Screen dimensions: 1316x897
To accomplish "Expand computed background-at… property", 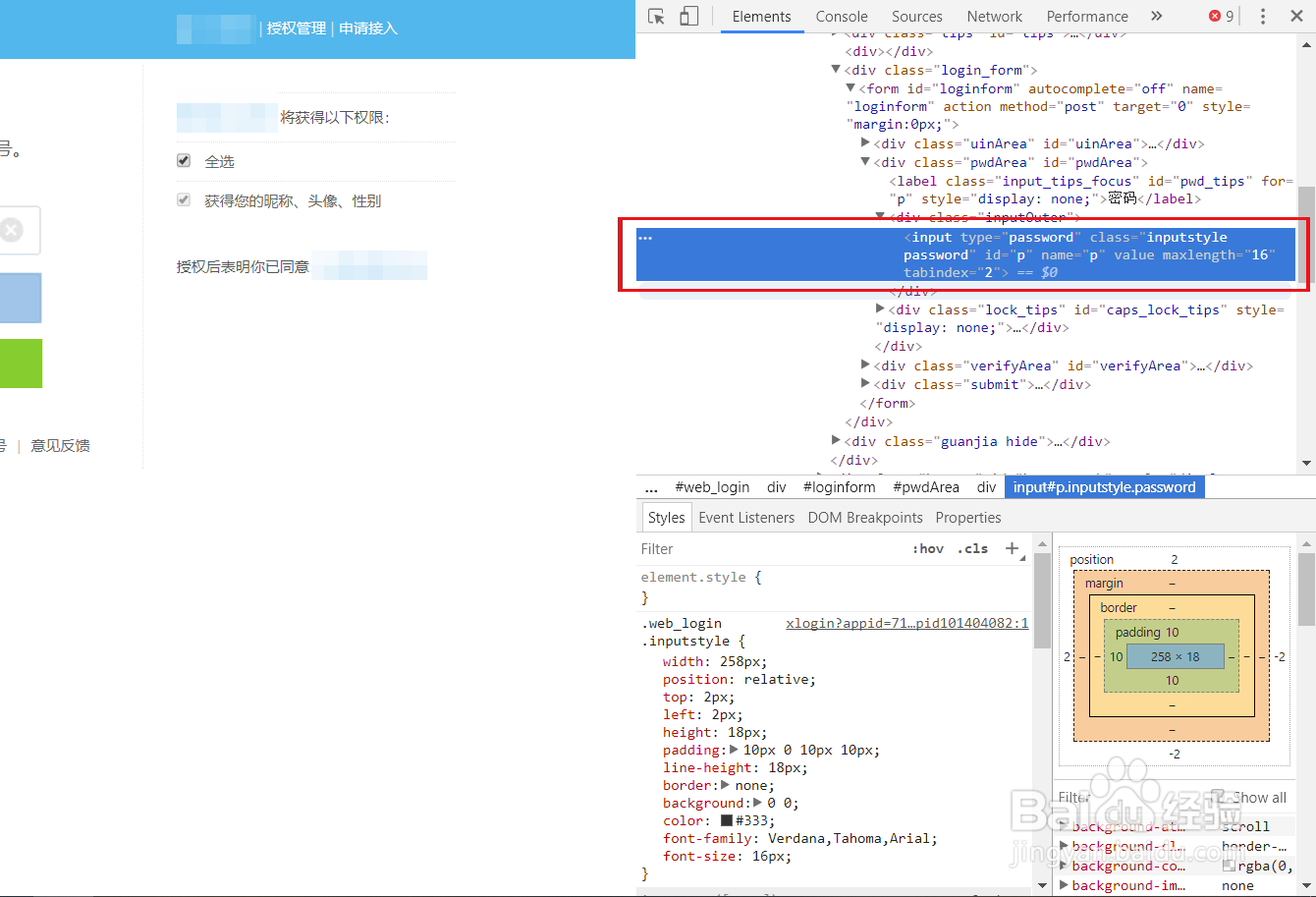I will [1065, 826].
